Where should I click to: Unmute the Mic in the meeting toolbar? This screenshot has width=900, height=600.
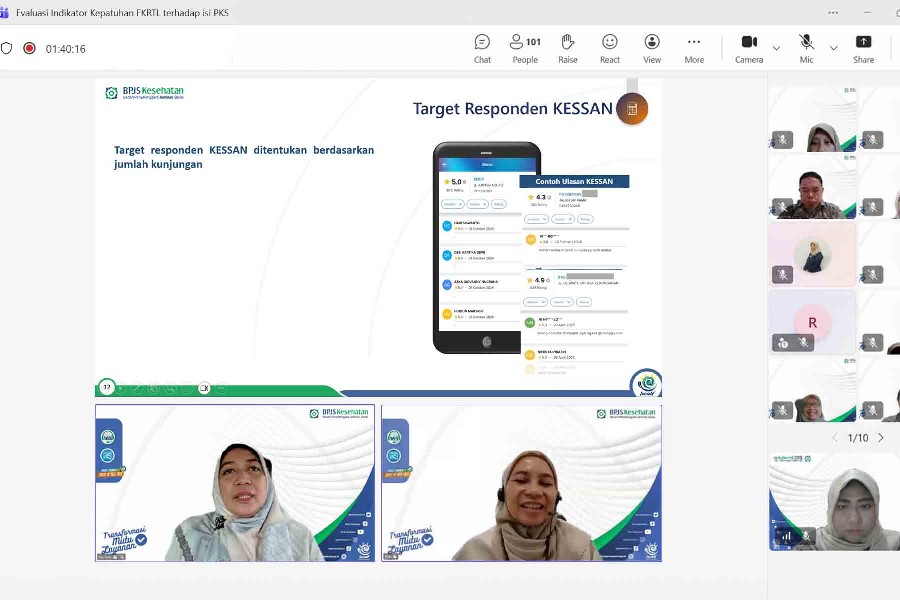[806, 49]
